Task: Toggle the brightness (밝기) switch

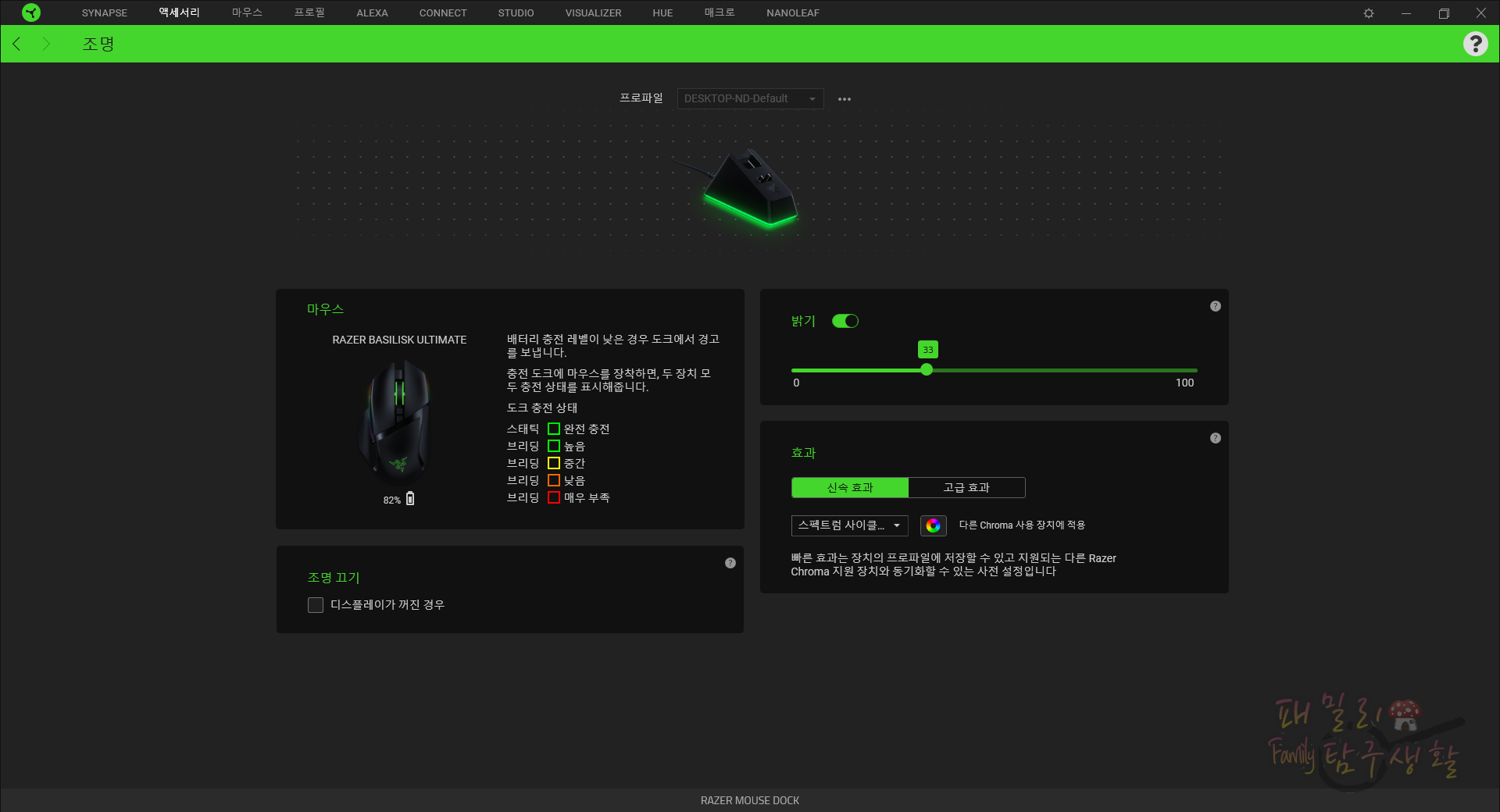Action: point(845,321)
